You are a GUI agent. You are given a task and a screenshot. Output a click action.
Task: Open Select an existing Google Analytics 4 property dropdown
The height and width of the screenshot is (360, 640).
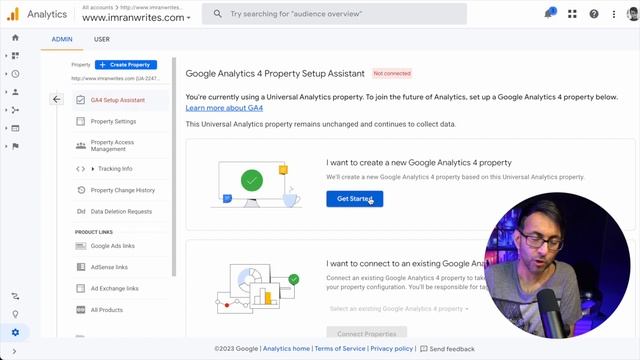(x=399, y=309)
